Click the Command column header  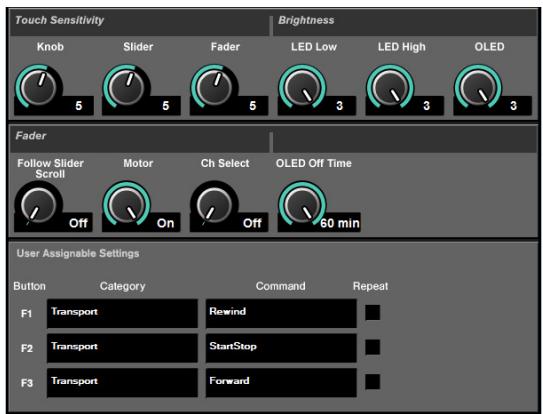click(281, 286)
